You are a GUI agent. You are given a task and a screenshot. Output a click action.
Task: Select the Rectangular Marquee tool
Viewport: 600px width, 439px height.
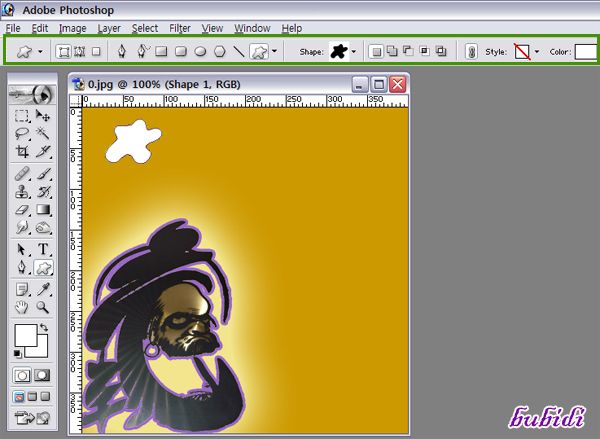pos(21,116)
